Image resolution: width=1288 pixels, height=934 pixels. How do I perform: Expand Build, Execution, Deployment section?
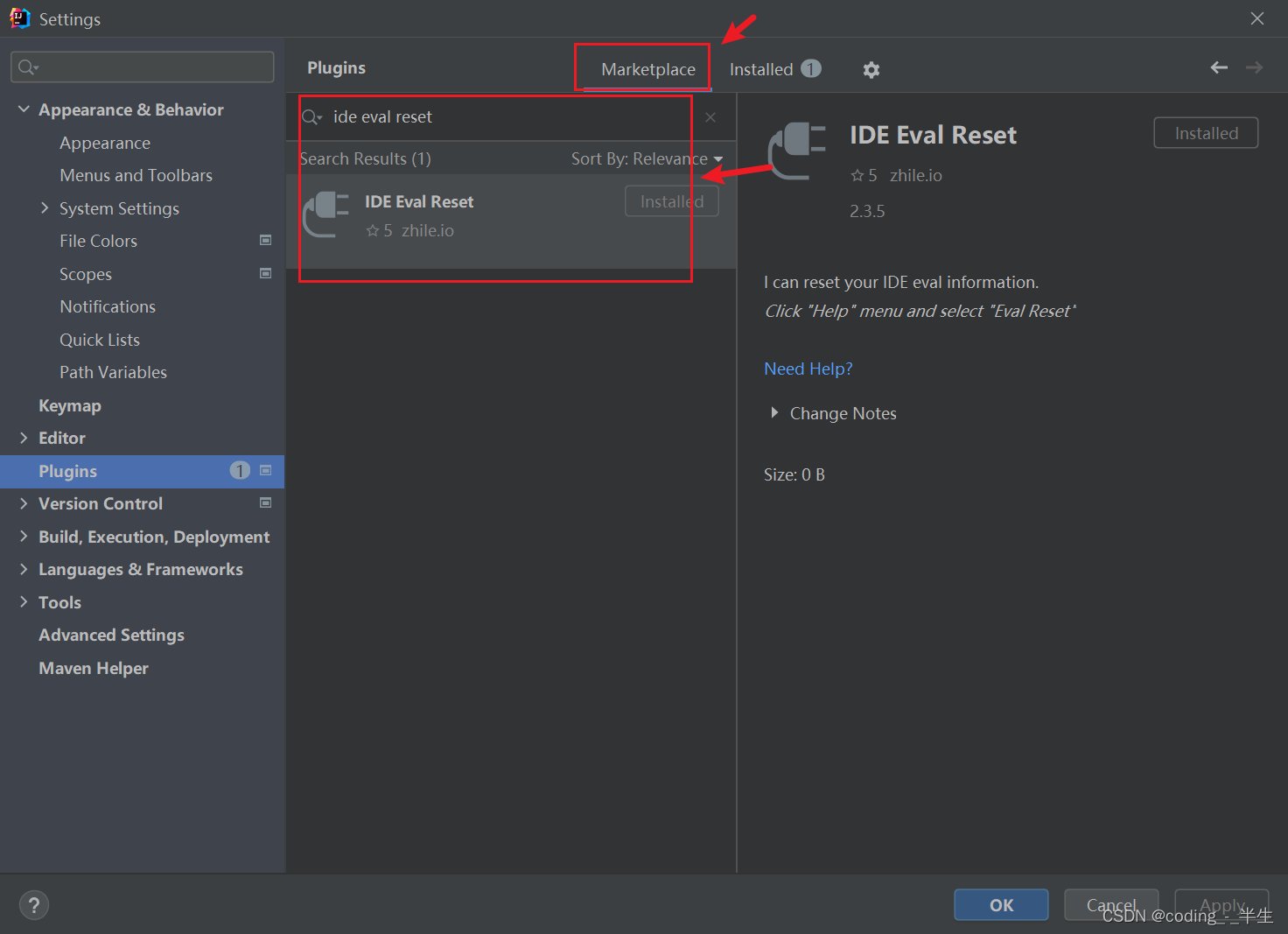[24, 537]
